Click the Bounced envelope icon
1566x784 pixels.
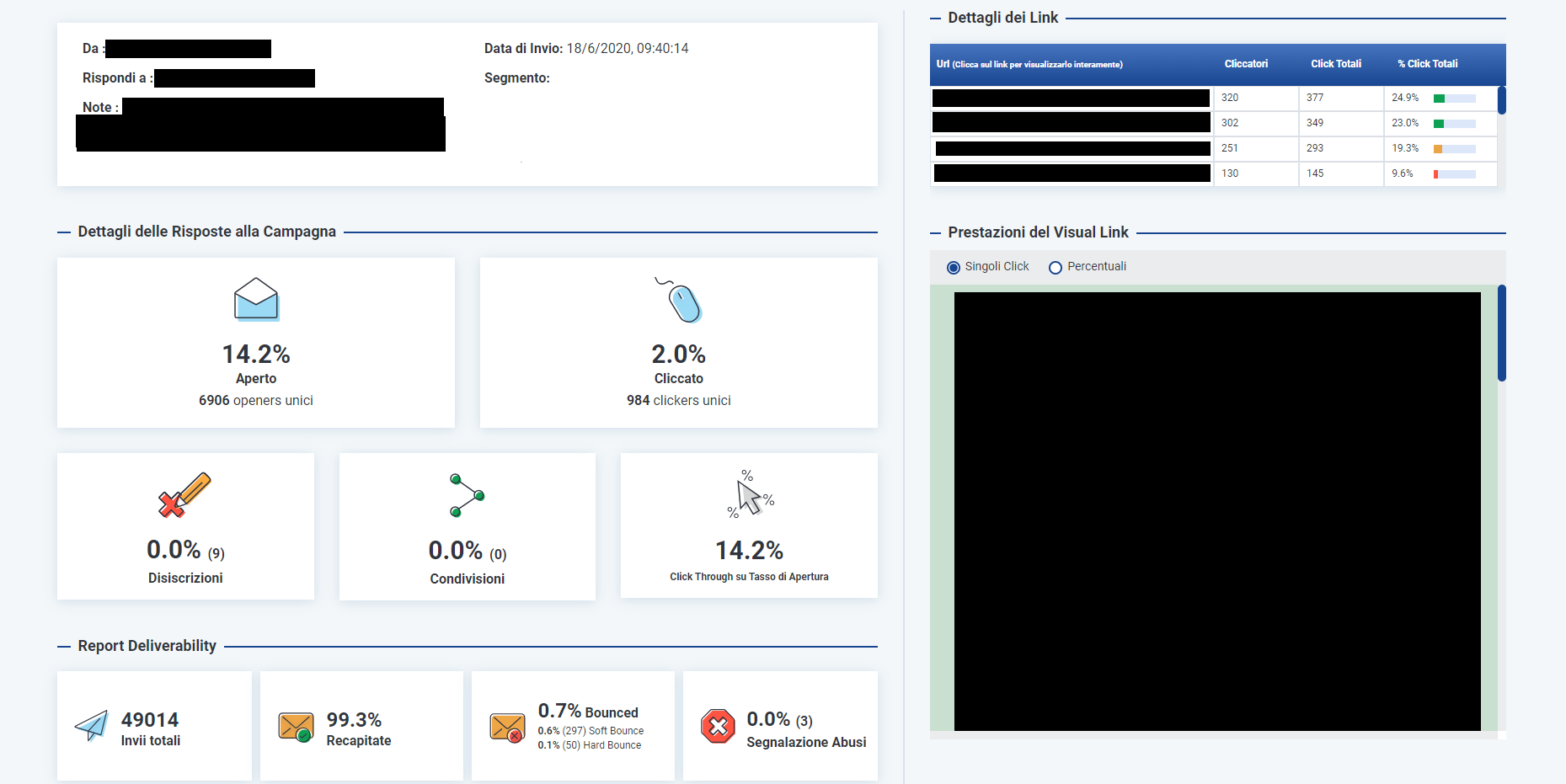click(x=507, y=728)
